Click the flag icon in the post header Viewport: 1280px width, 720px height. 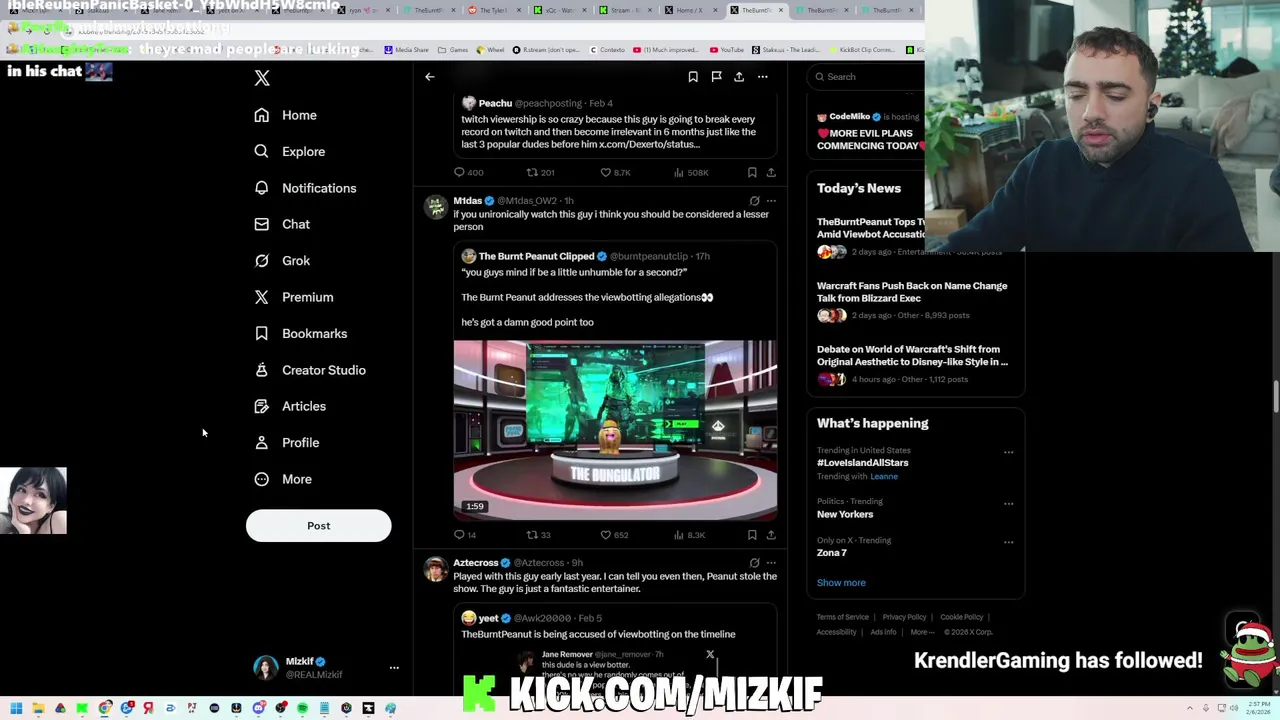[x=716, y=77]
